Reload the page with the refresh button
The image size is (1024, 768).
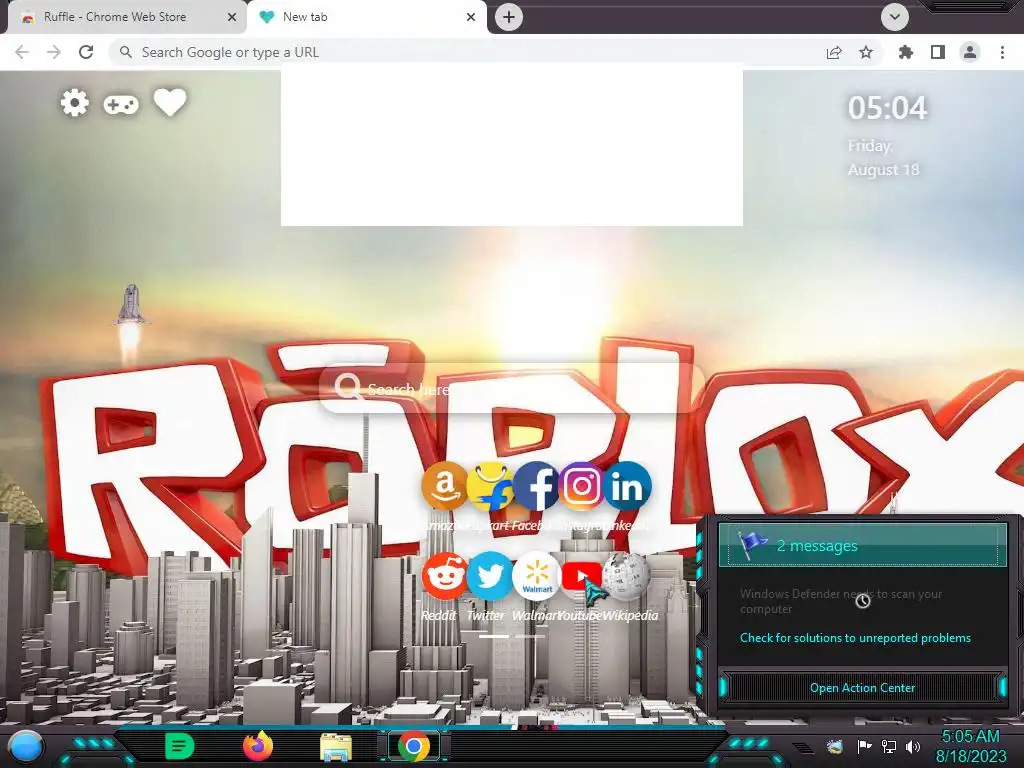[86, 52]
